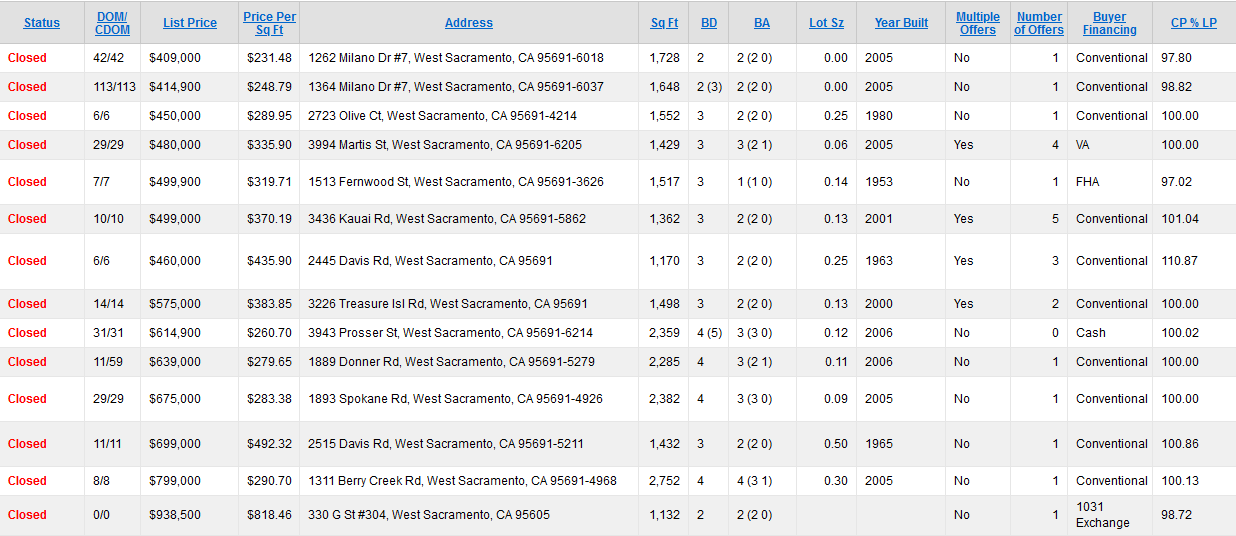This screenshot has width=1236, height=536.
Task: Select address 1889 Donner Rd
Action: click(x=452, y=362)
